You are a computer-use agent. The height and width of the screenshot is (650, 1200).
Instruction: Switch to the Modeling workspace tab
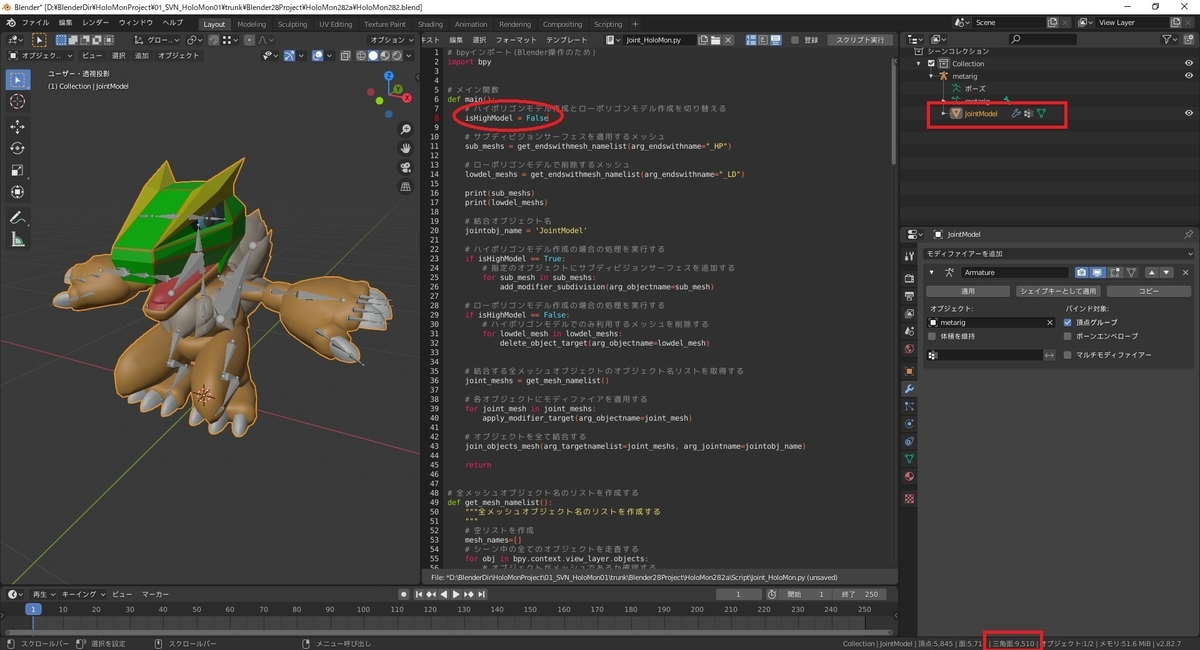252,24
